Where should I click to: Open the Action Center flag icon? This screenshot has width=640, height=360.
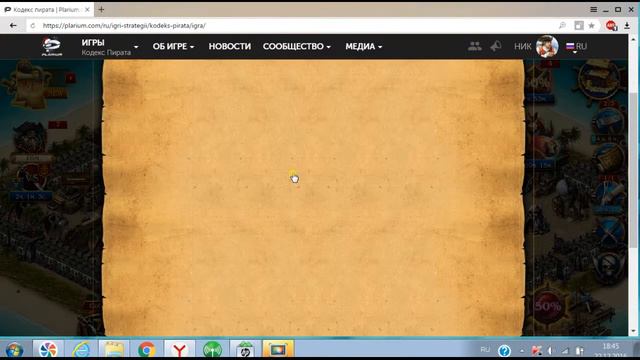click(x=536, y=350)
